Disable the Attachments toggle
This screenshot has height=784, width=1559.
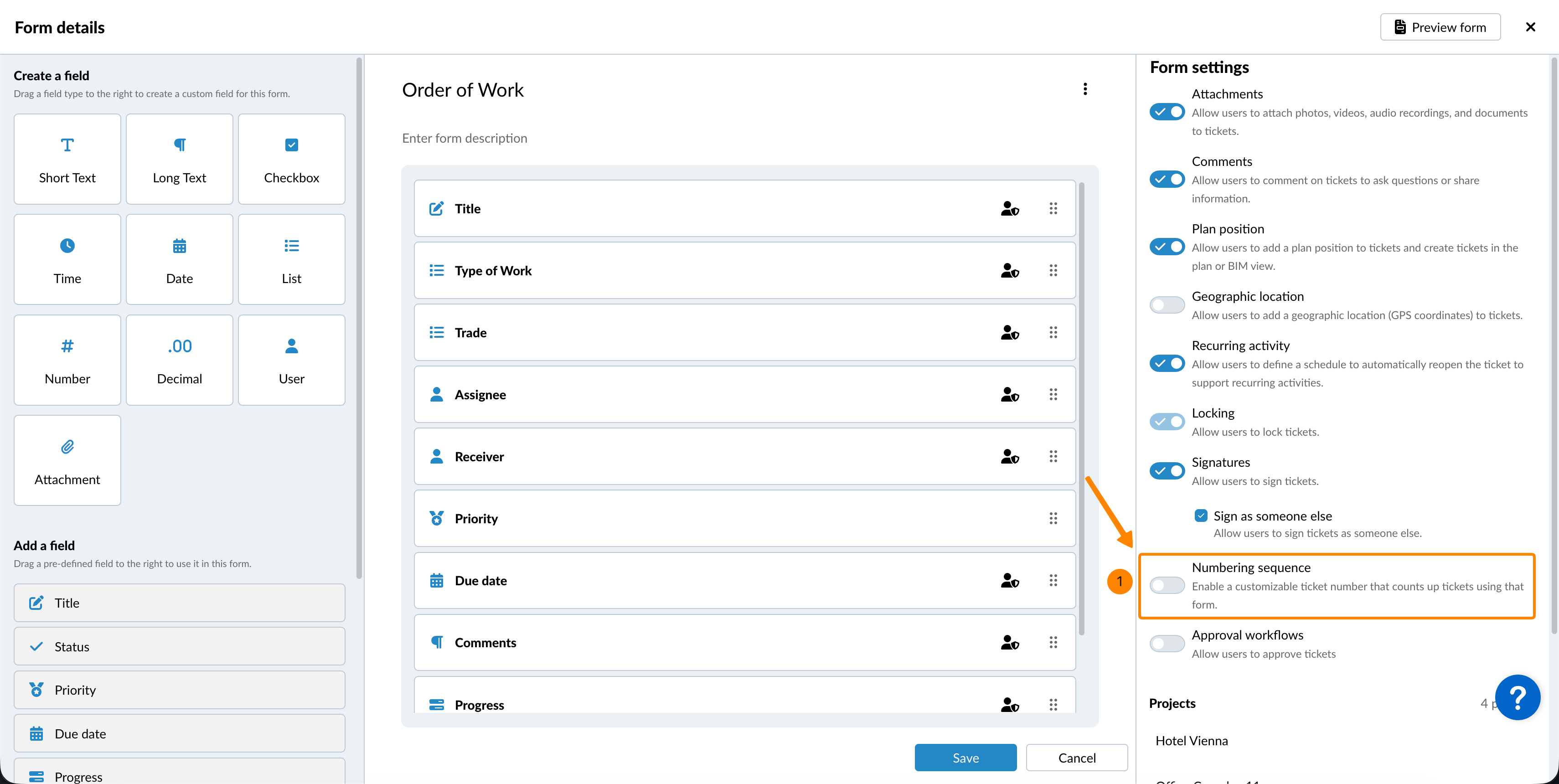click(1167, 112)
